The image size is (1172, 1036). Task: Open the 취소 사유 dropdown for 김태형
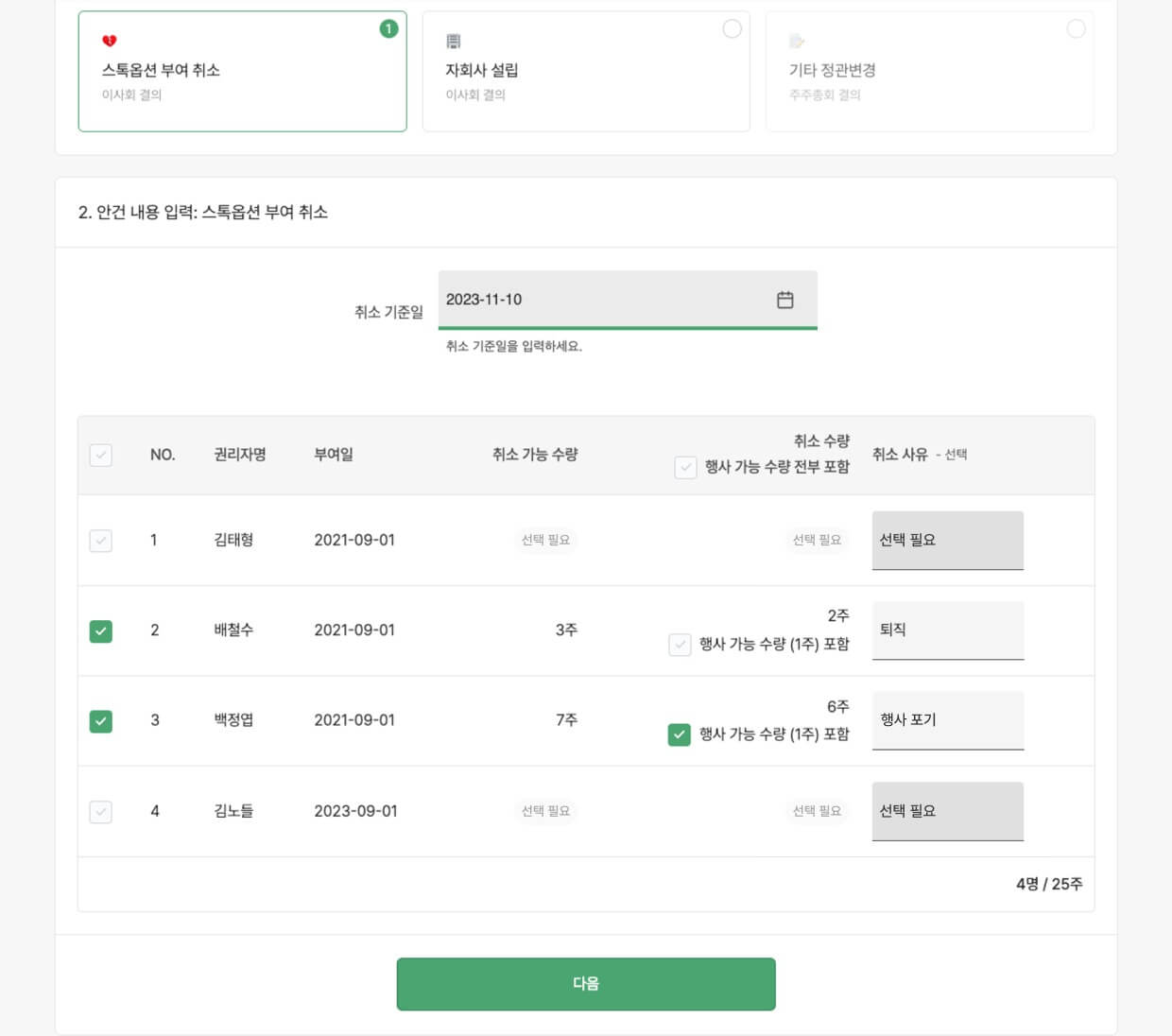[x=947, y=540]
